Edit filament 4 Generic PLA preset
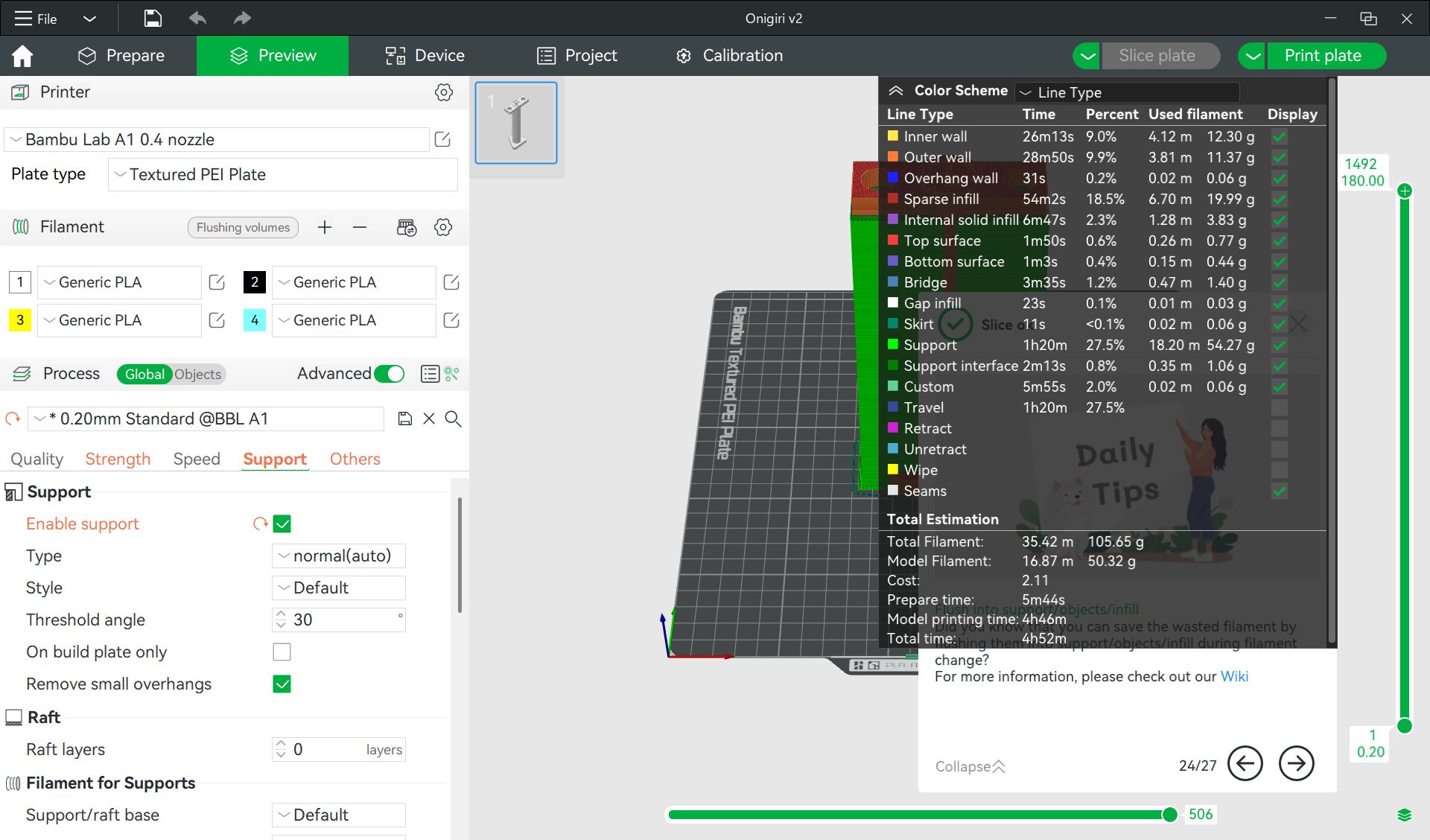 [x=451, y=320]
